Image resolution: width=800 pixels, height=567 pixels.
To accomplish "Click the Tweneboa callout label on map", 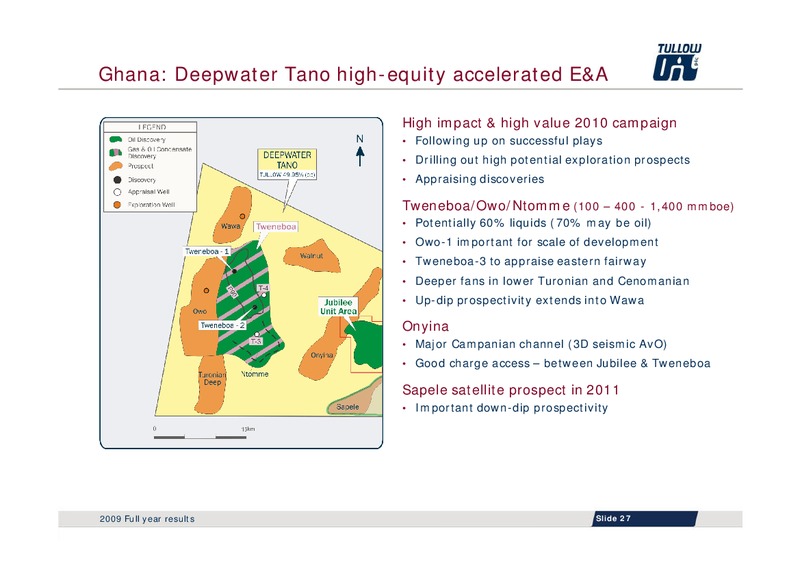I will point(276,227).
